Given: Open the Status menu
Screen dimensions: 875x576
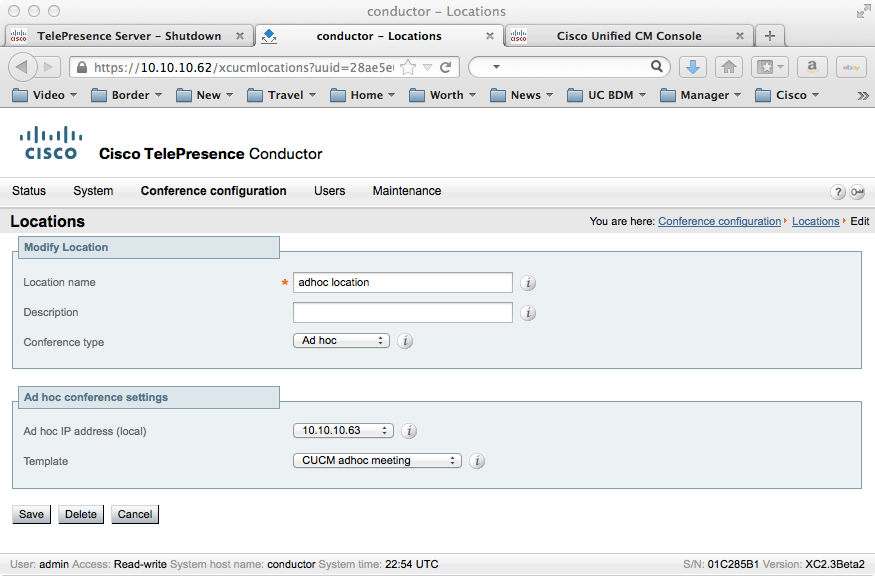Looking at the screenshot, I should click(x=29, y=191).
